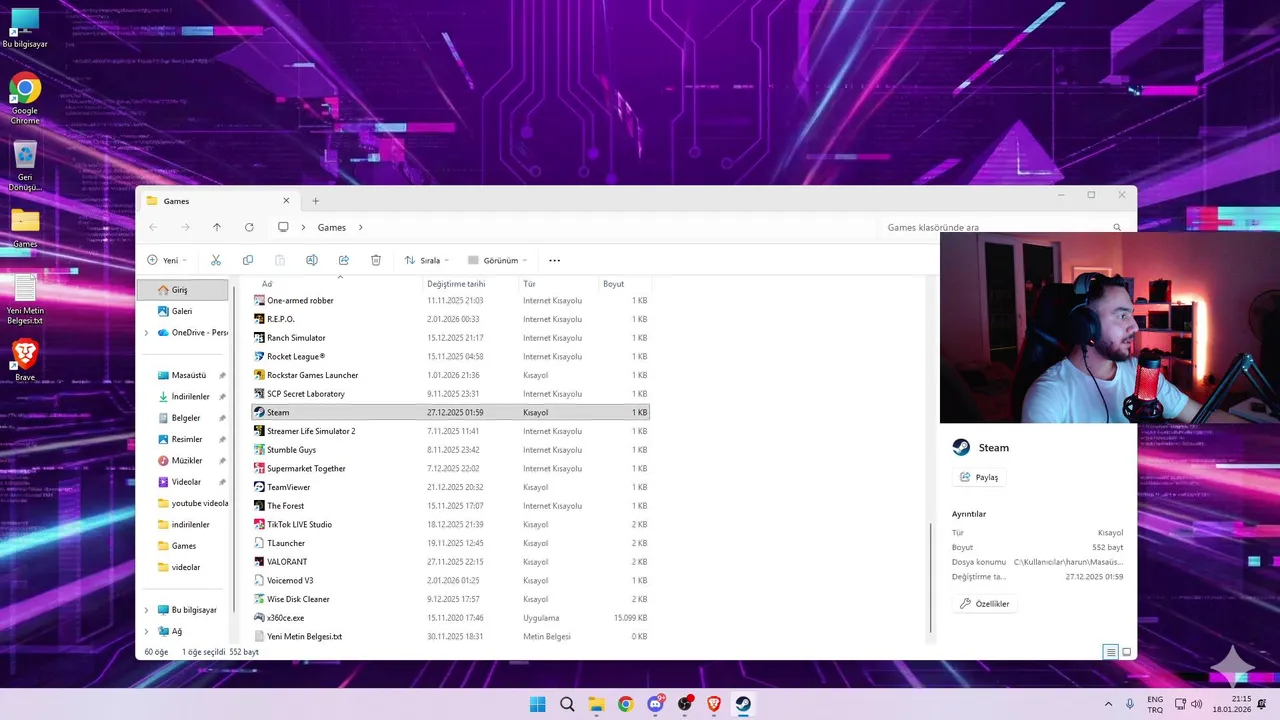Image resolution: width=1280 pixels, height=720 pixels.
Task: Click the search magnifier icon in Explorer
Action: [x=1117, y=227]
